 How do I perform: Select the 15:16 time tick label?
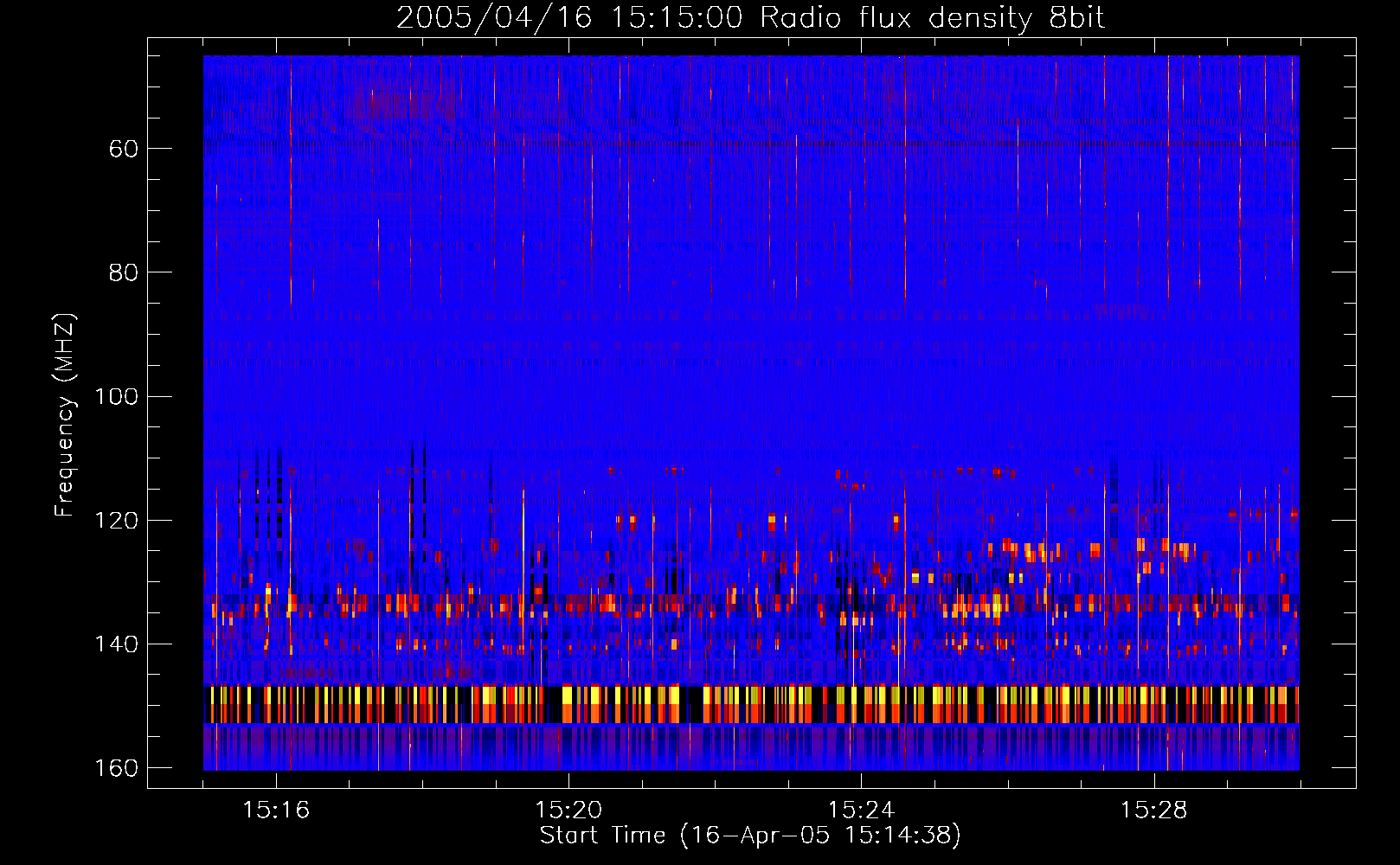tap(276, 811)
